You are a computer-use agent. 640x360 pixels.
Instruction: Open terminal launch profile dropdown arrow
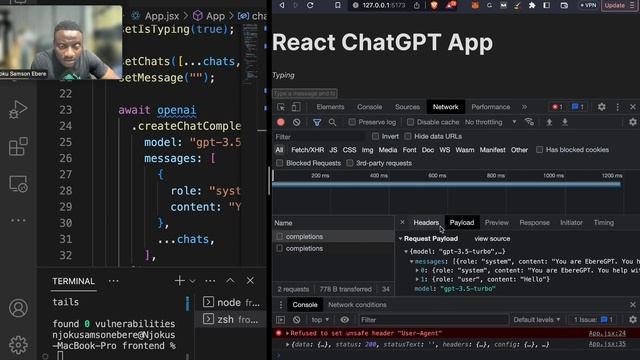click(192, 281)
